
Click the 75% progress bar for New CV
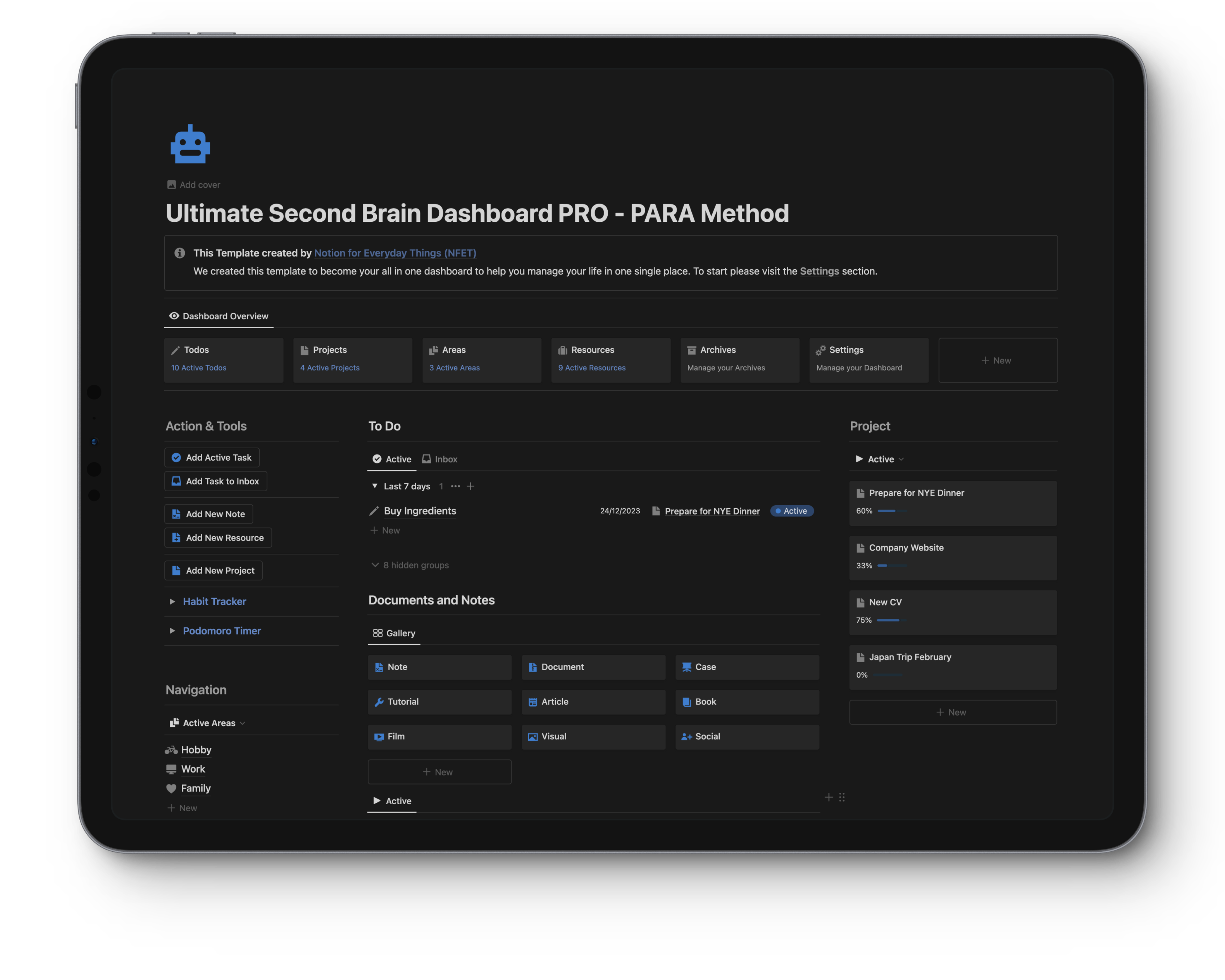click(892, 620)
